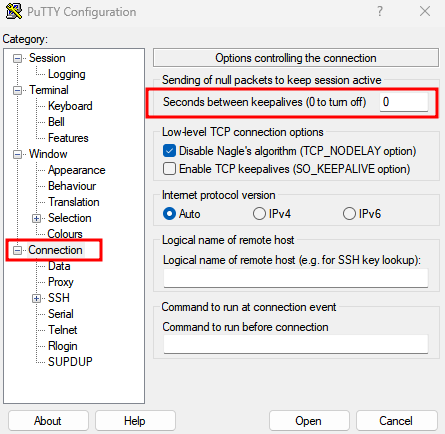
Task: Open the Rlogin category
Action: tap(63, 346)
